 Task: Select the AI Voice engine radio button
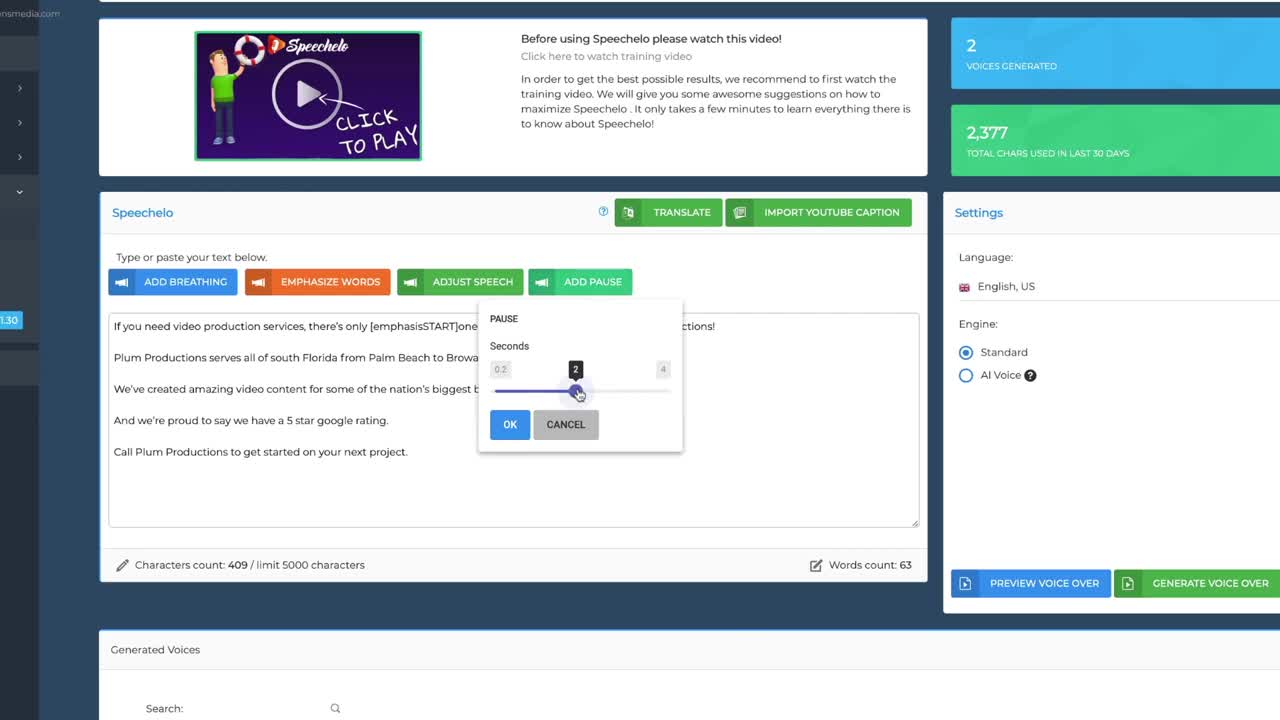pos(966,375)
